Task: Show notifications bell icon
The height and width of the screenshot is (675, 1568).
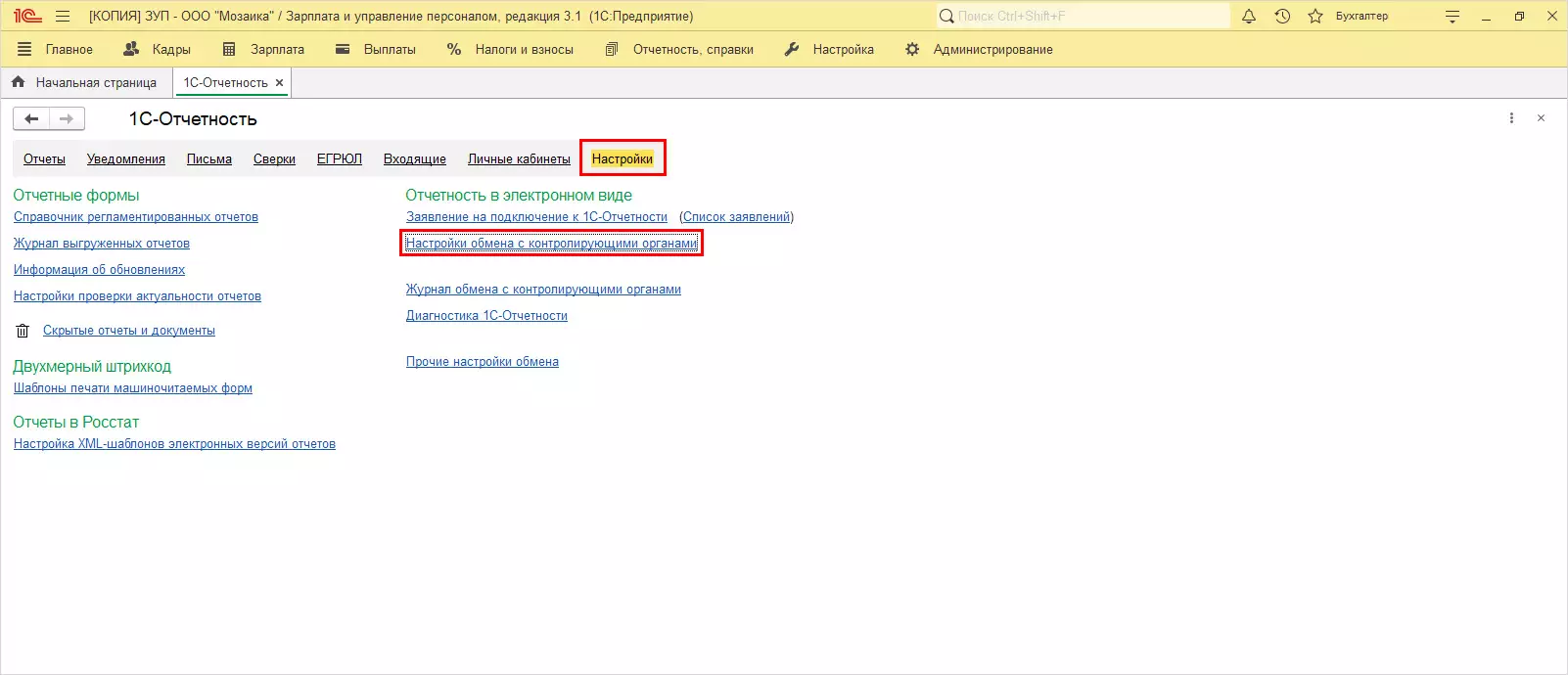Action: coord(1249,16)
